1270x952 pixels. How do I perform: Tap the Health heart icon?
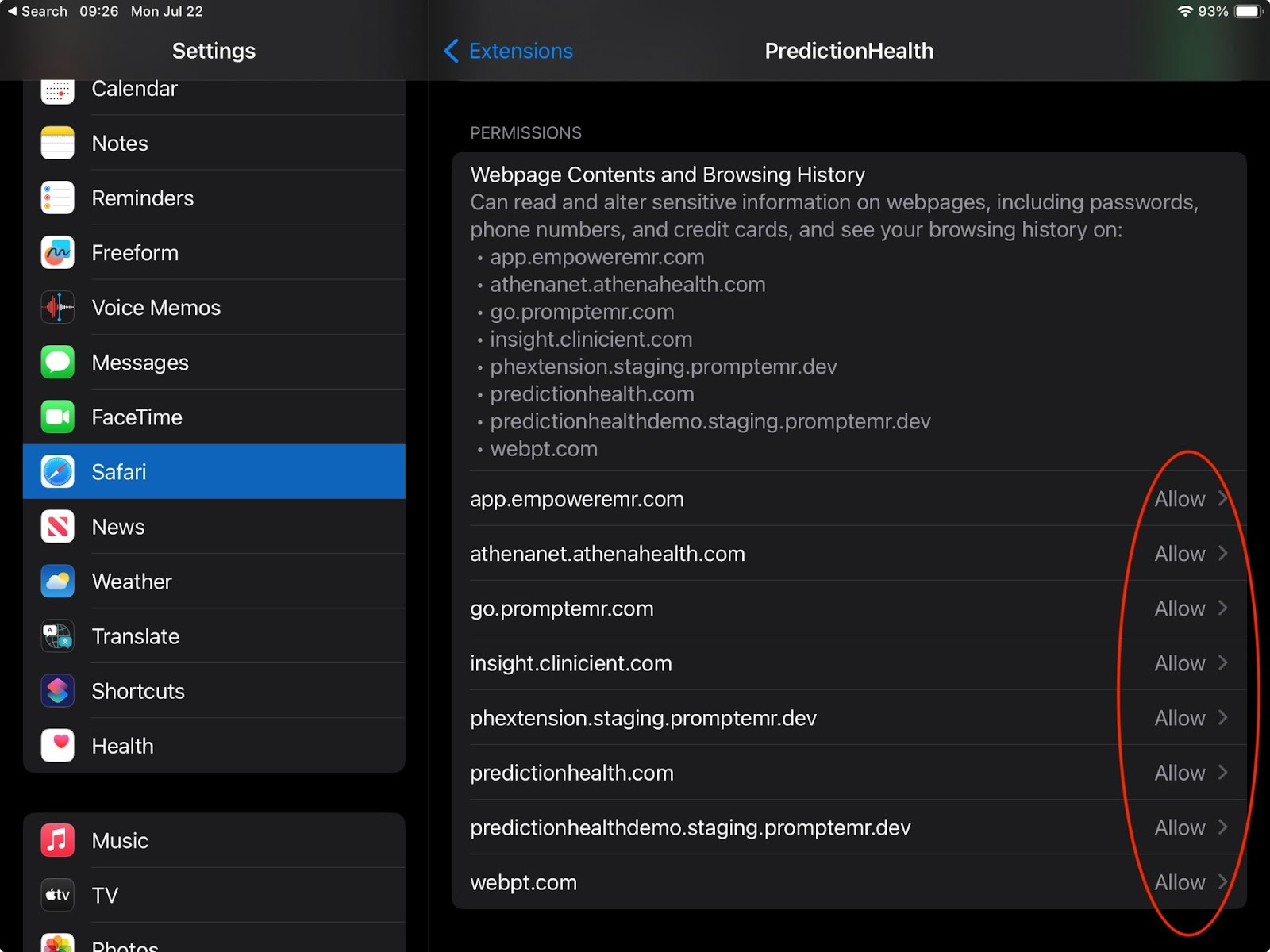coord(57,745)
